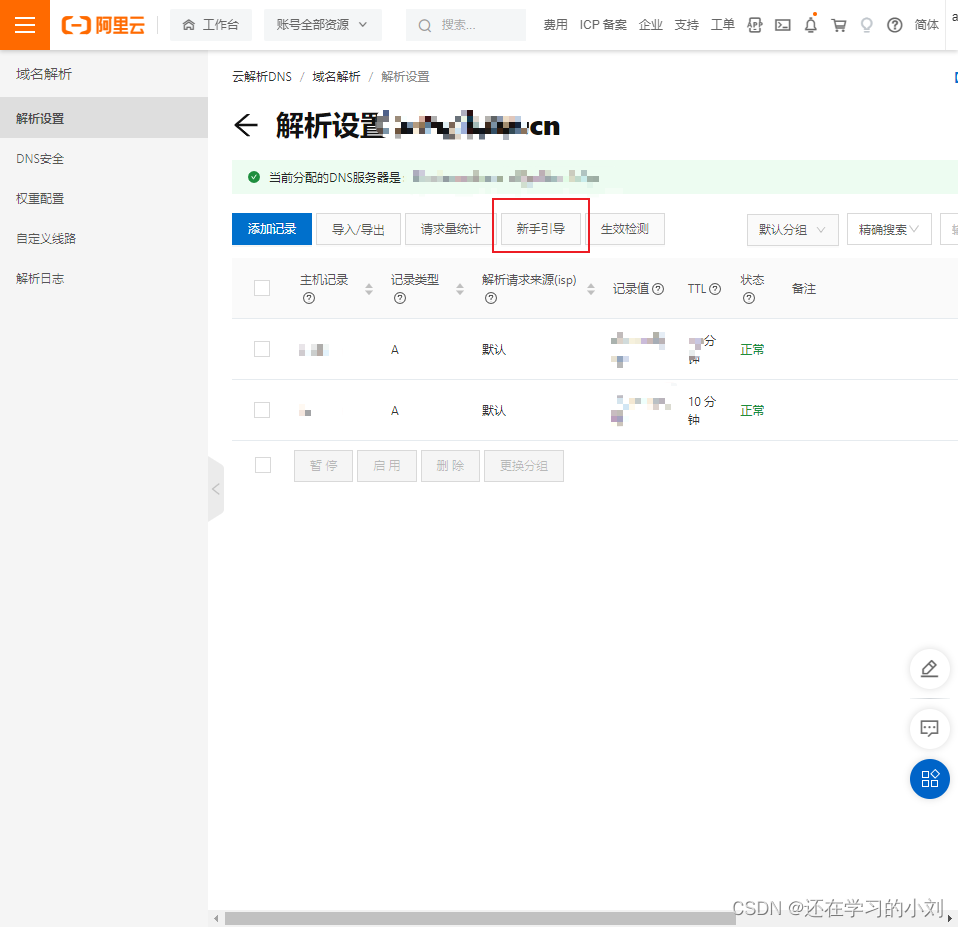Open 域名解析 at top of sidebar
This screenshot has width=958, height=927.
pyautogui.click(x=44, y=74)
